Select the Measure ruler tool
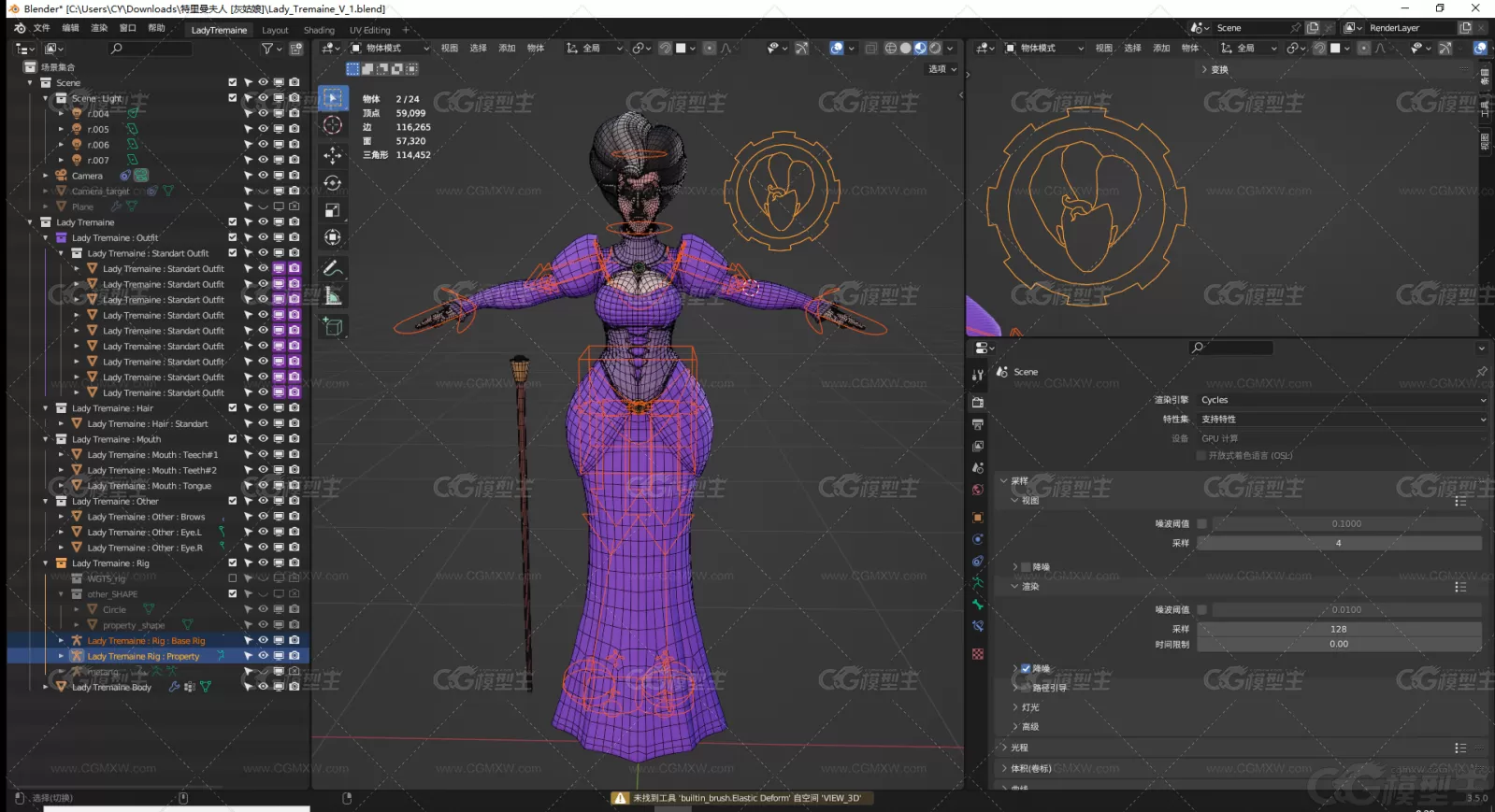The height and width of the screenshot is (812, 1495). [x=333, y=296]
